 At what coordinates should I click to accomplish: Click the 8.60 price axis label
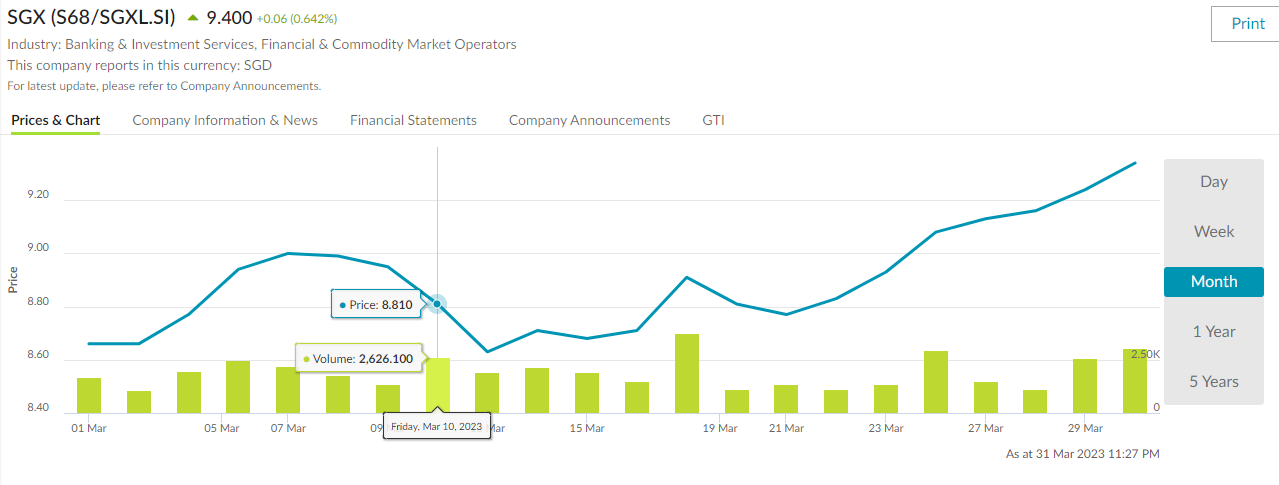37,354
